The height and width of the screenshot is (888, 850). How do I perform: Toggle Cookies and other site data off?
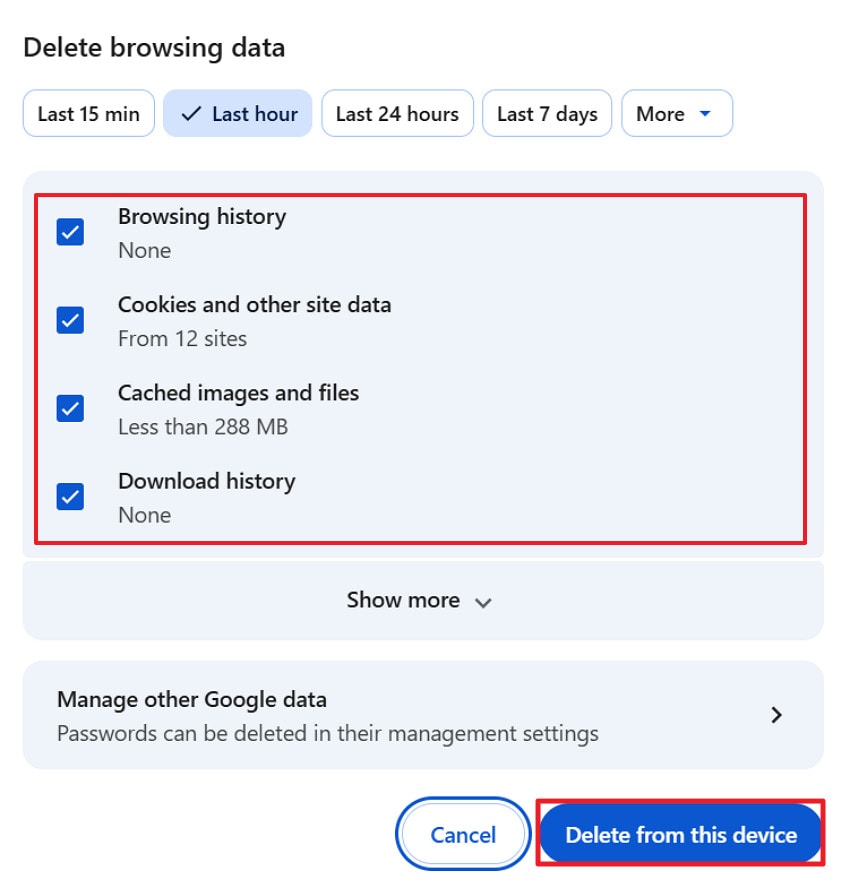(x=69, y=320)
